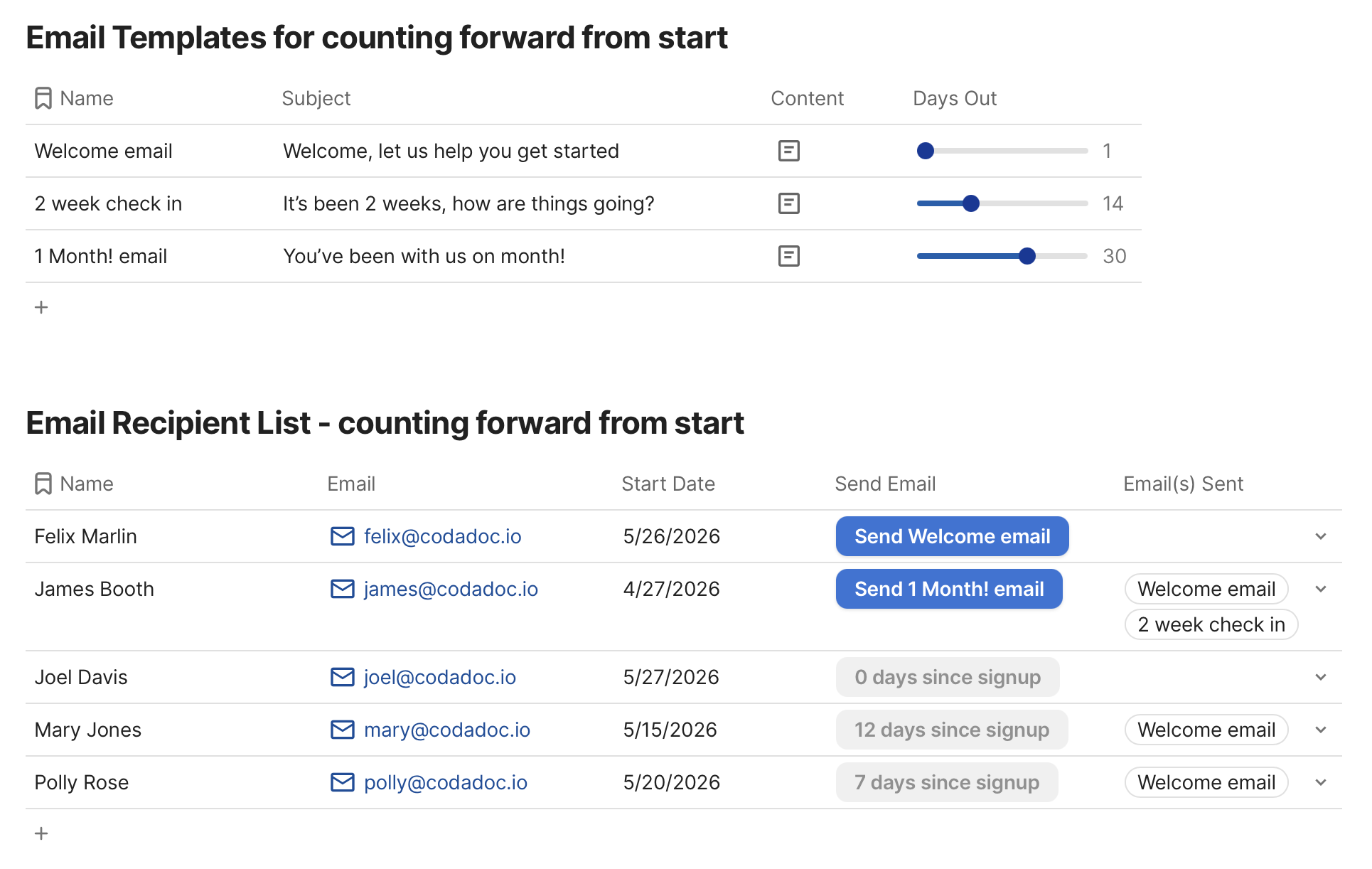Open content icon for Welcome email row

coord(788,151)
